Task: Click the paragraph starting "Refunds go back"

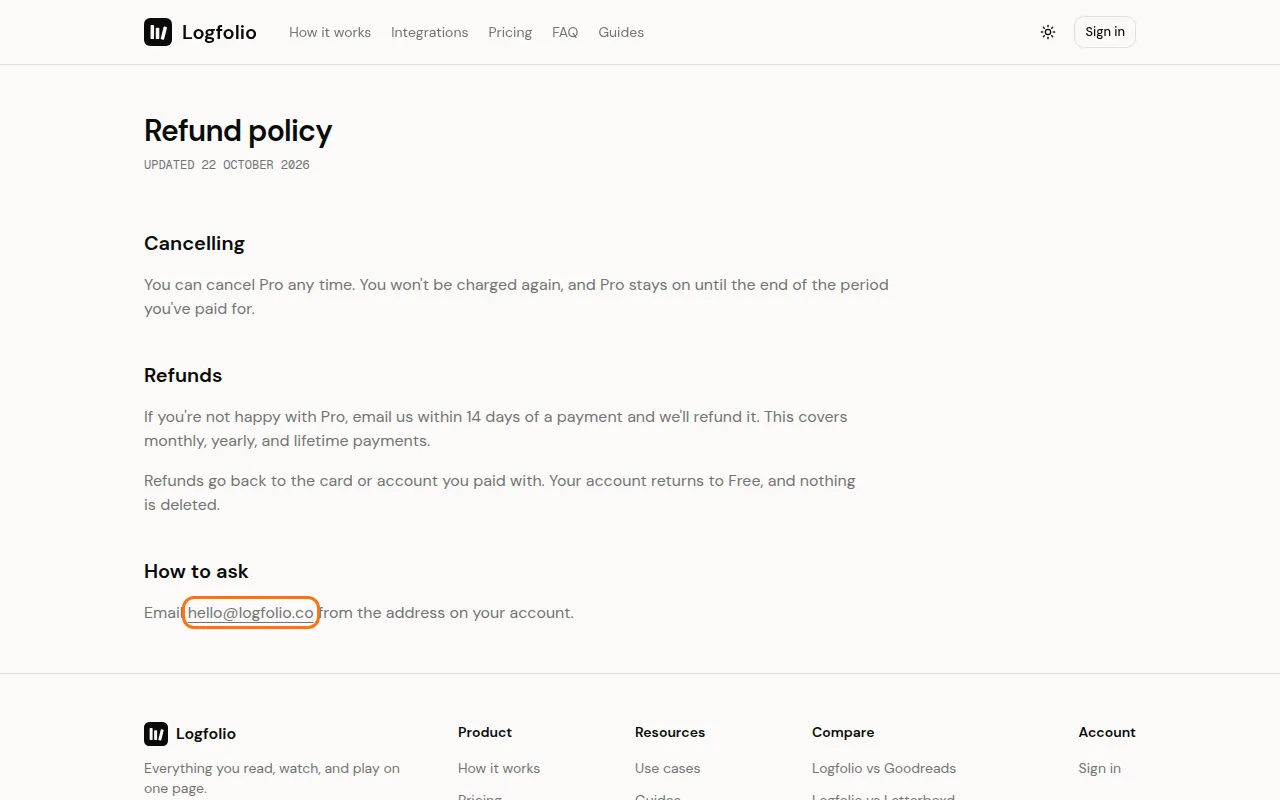Action: 500,493
